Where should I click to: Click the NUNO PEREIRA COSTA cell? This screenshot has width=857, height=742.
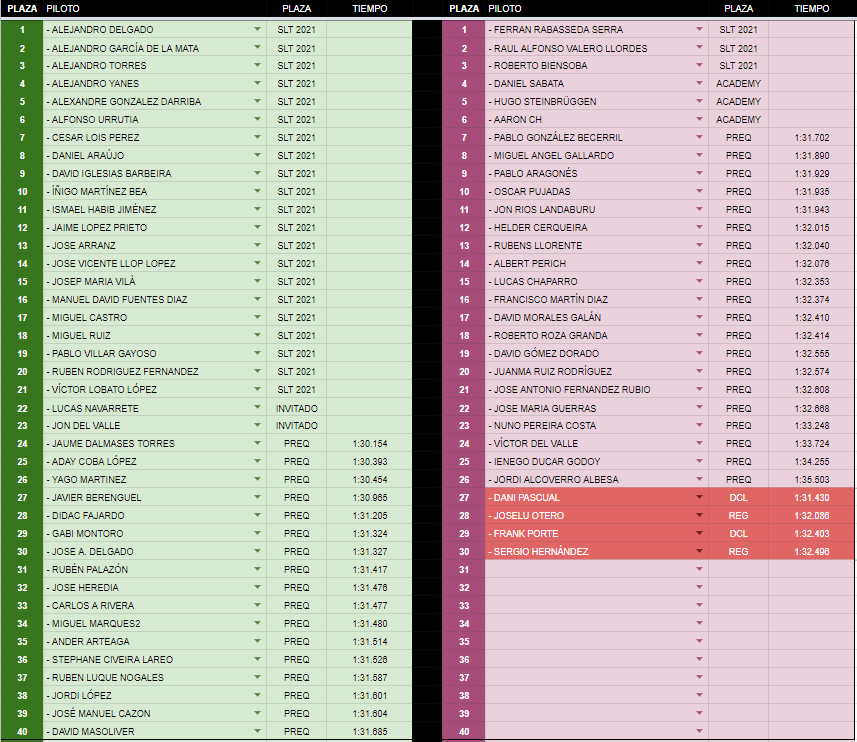(596, 426)
